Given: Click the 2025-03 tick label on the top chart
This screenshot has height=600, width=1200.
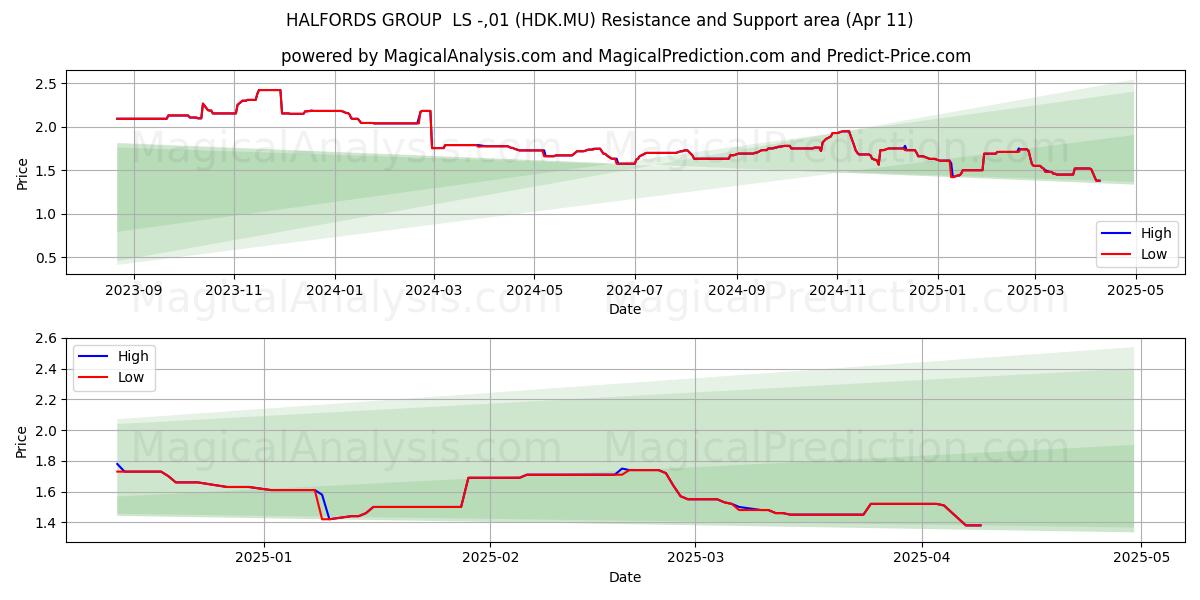Looking at the screenshot, I should [1035, 290].
